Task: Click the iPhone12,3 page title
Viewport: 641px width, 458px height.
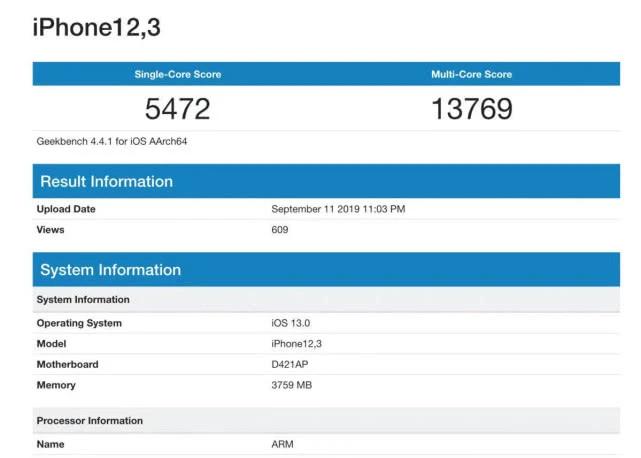Action: coord(96,28)
